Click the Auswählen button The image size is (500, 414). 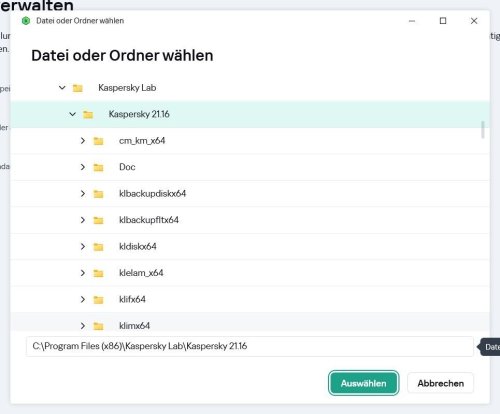click(x=363, y=383)
